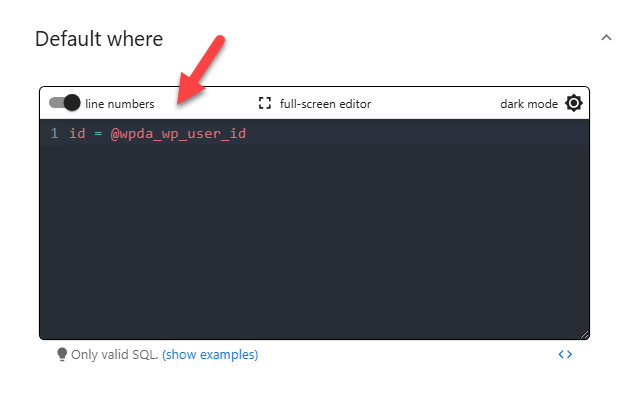Image resolution: width=627 pixels, height=393 pixels.
Task: Click the full-screen editor label
Action: click(325, 104)
